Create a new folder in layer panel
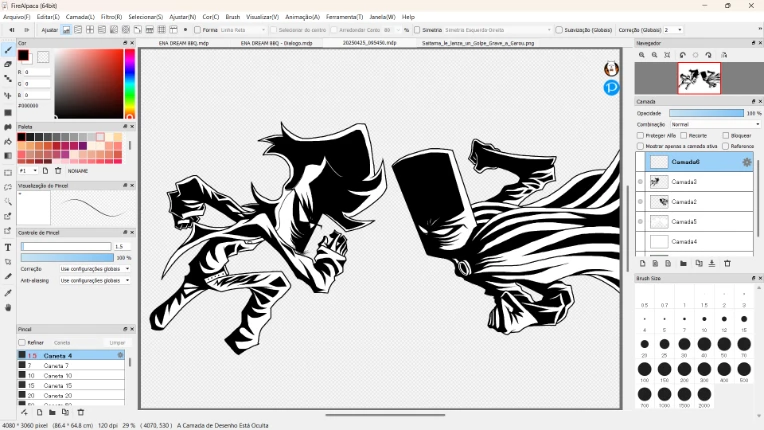764x430 pixels. click(683, 264)
